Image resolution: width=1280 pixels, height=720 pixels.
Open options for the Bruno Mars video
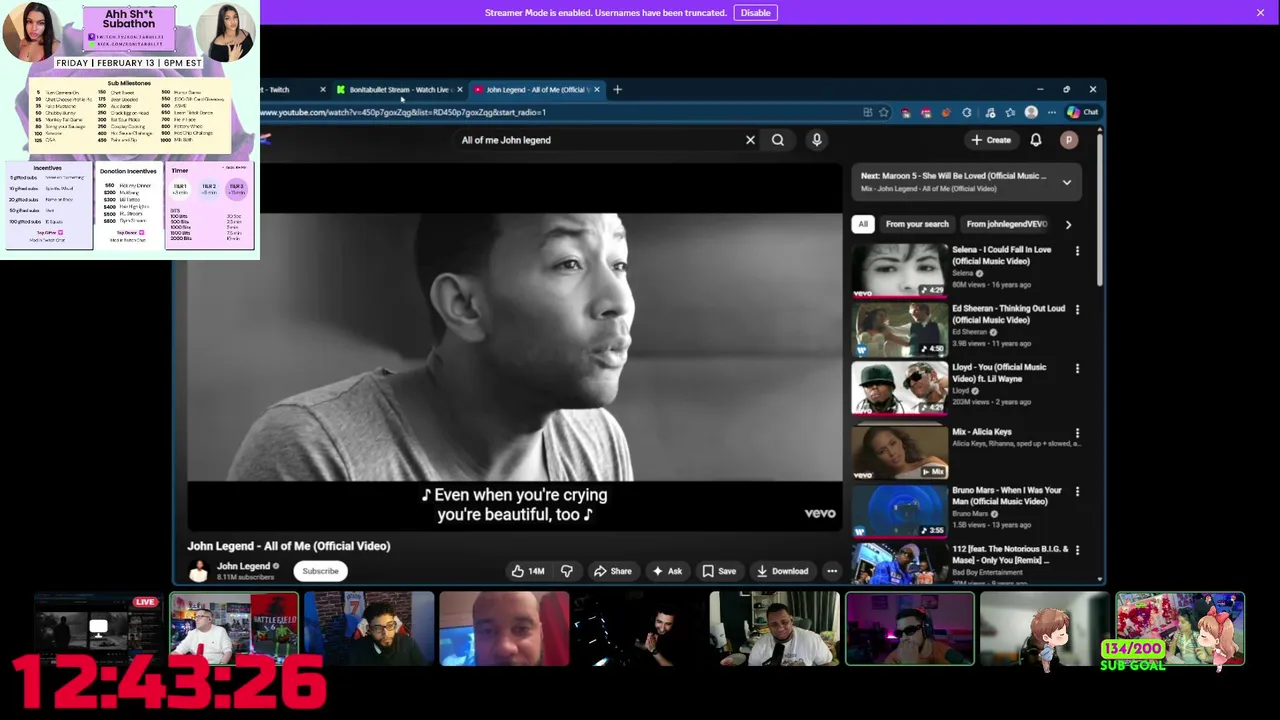click(1077, 491)
